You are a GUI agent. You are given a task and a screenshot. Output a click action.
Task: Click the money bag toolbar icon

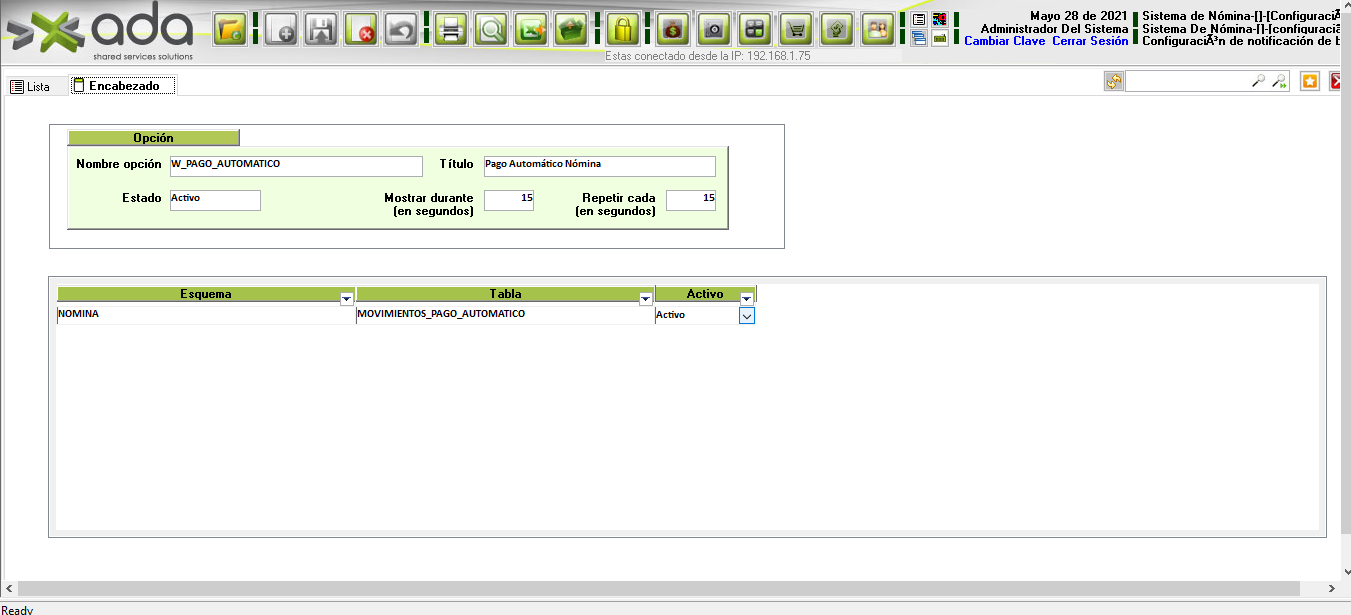[x=672, y=29]
